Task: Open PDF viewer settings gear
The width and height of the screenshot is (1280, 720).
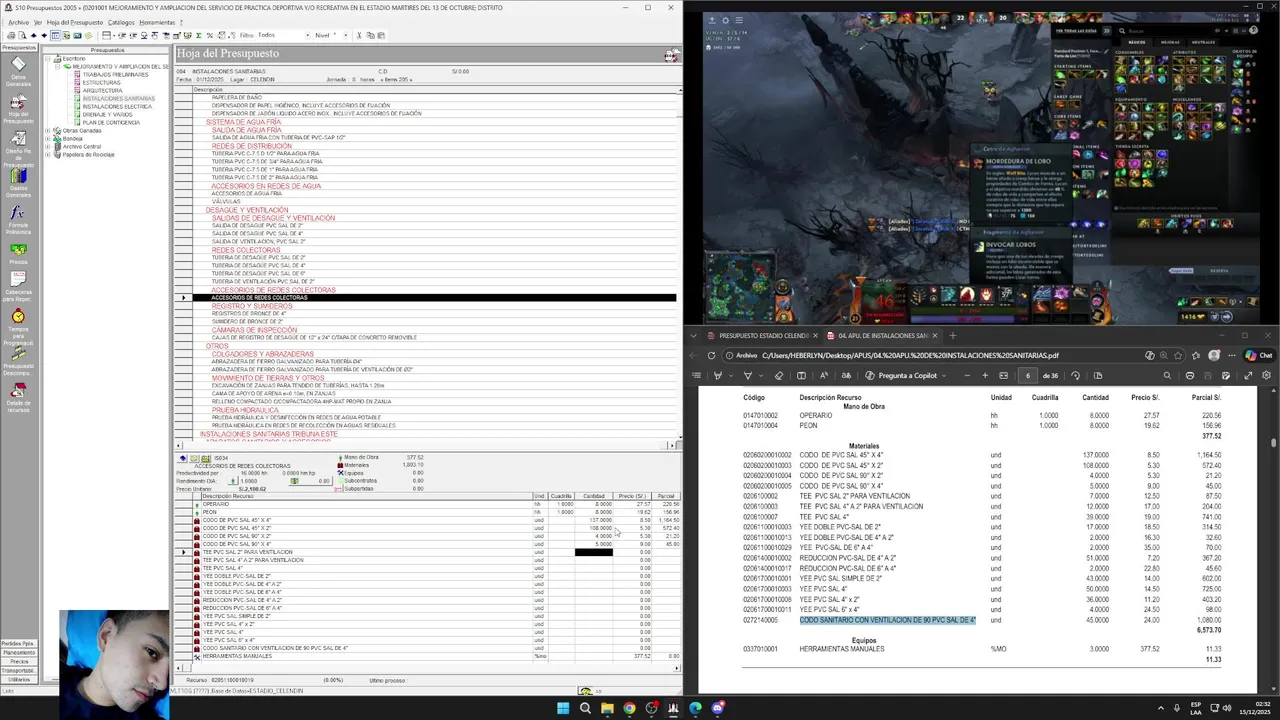Action: [x=1266, y=375]
